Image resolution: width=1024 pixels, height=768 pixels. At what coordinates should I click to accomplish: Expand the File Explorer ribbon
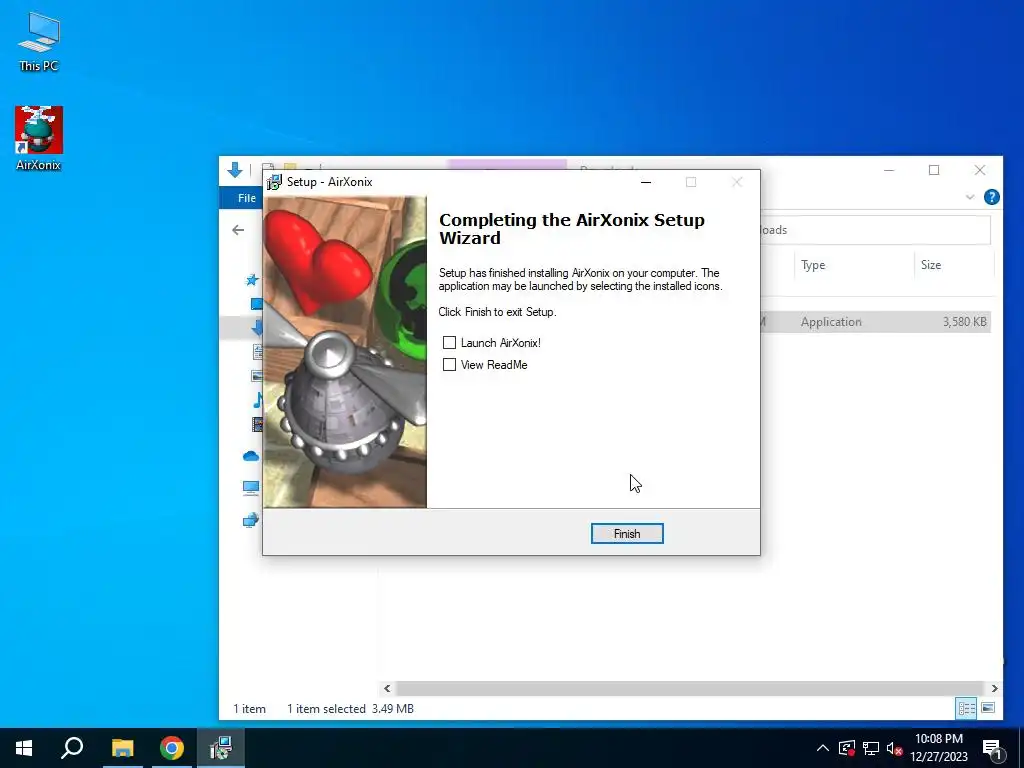970,197
